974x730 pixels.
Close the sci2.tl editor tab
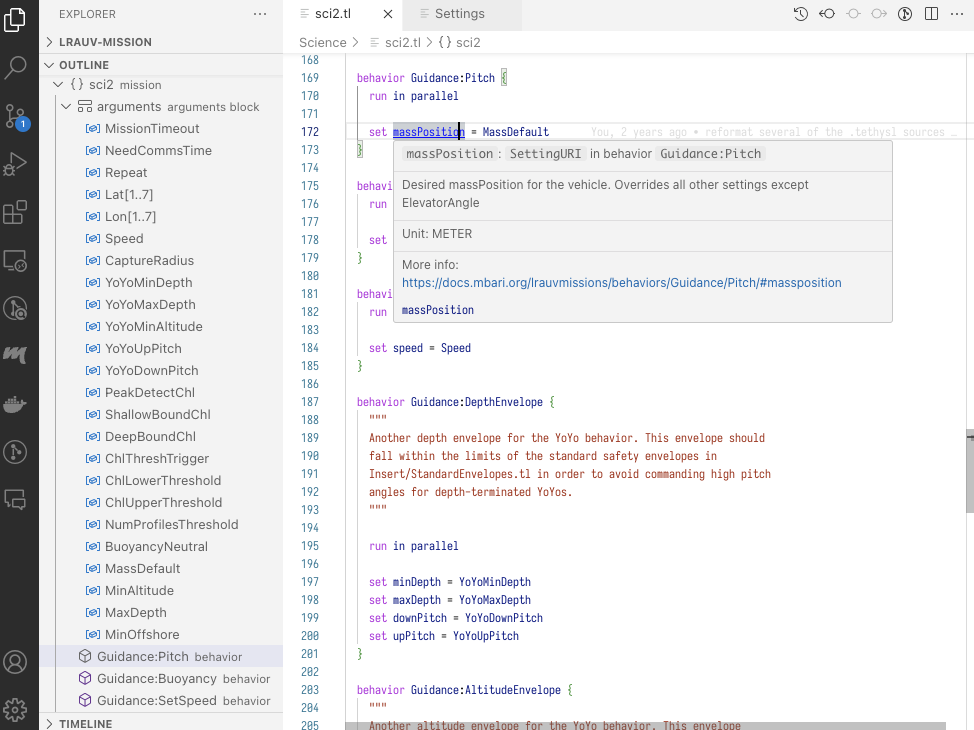[x=387, y=14]
